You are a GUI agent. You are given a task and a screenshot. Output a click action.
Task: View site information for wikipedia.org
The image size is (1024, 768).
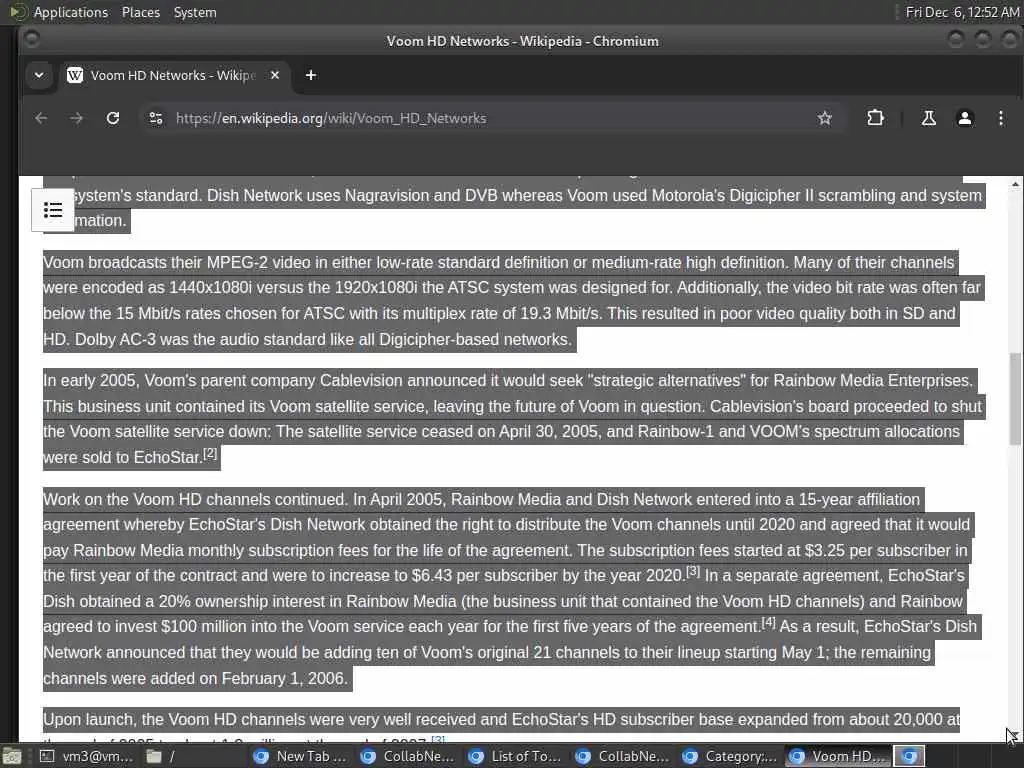pyautogui.click(x=155, y=118)
